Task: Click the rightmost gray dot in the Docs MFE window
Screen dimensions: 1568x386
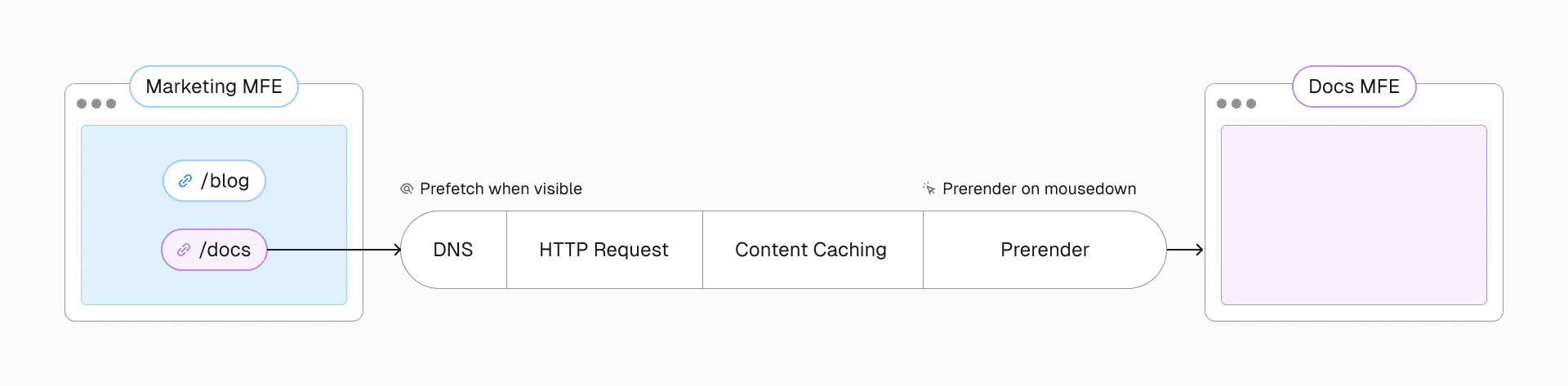Action: click(x=1251, y=104)
